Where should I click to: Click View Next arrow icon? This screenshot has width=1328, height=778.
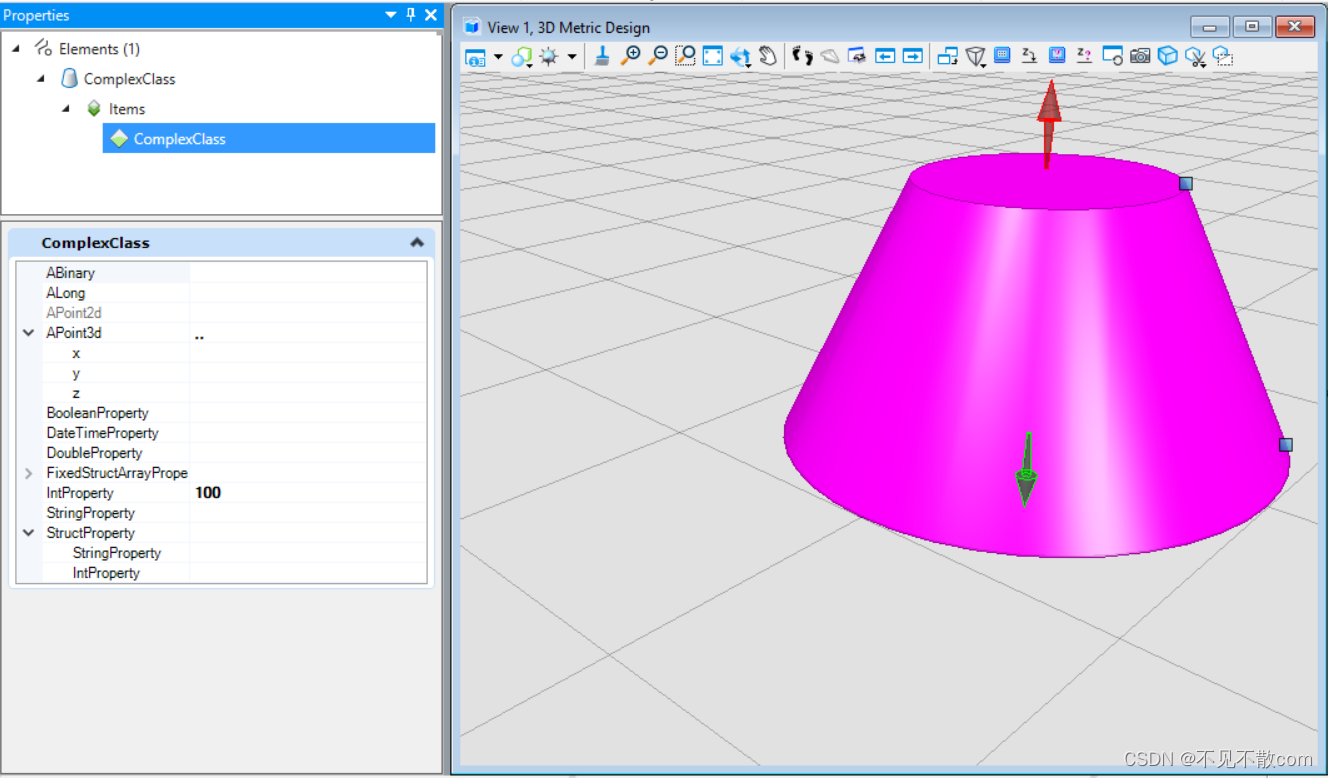tap(912, 56)
